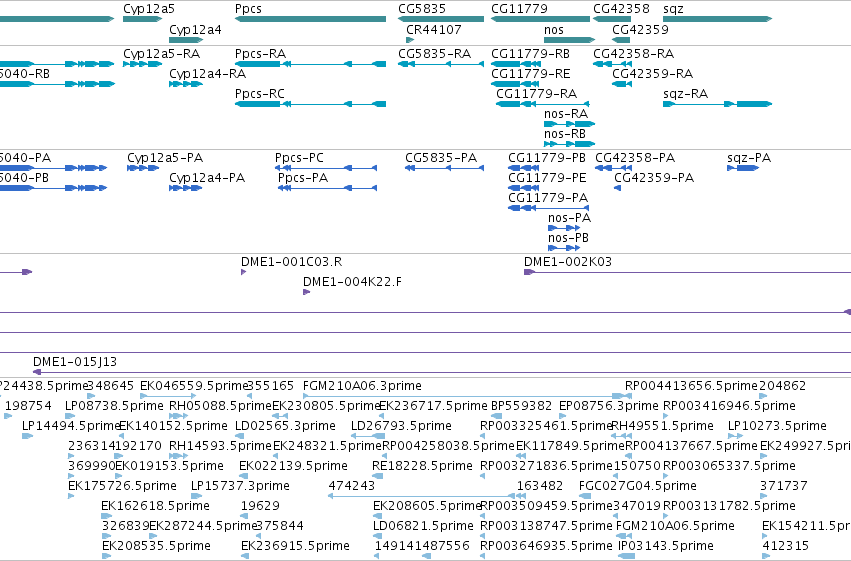The height and width of the screenshot is (561, 851).
Task: Click the 412315 EST label
Action: pyautogui.click(x=785, y=546)
